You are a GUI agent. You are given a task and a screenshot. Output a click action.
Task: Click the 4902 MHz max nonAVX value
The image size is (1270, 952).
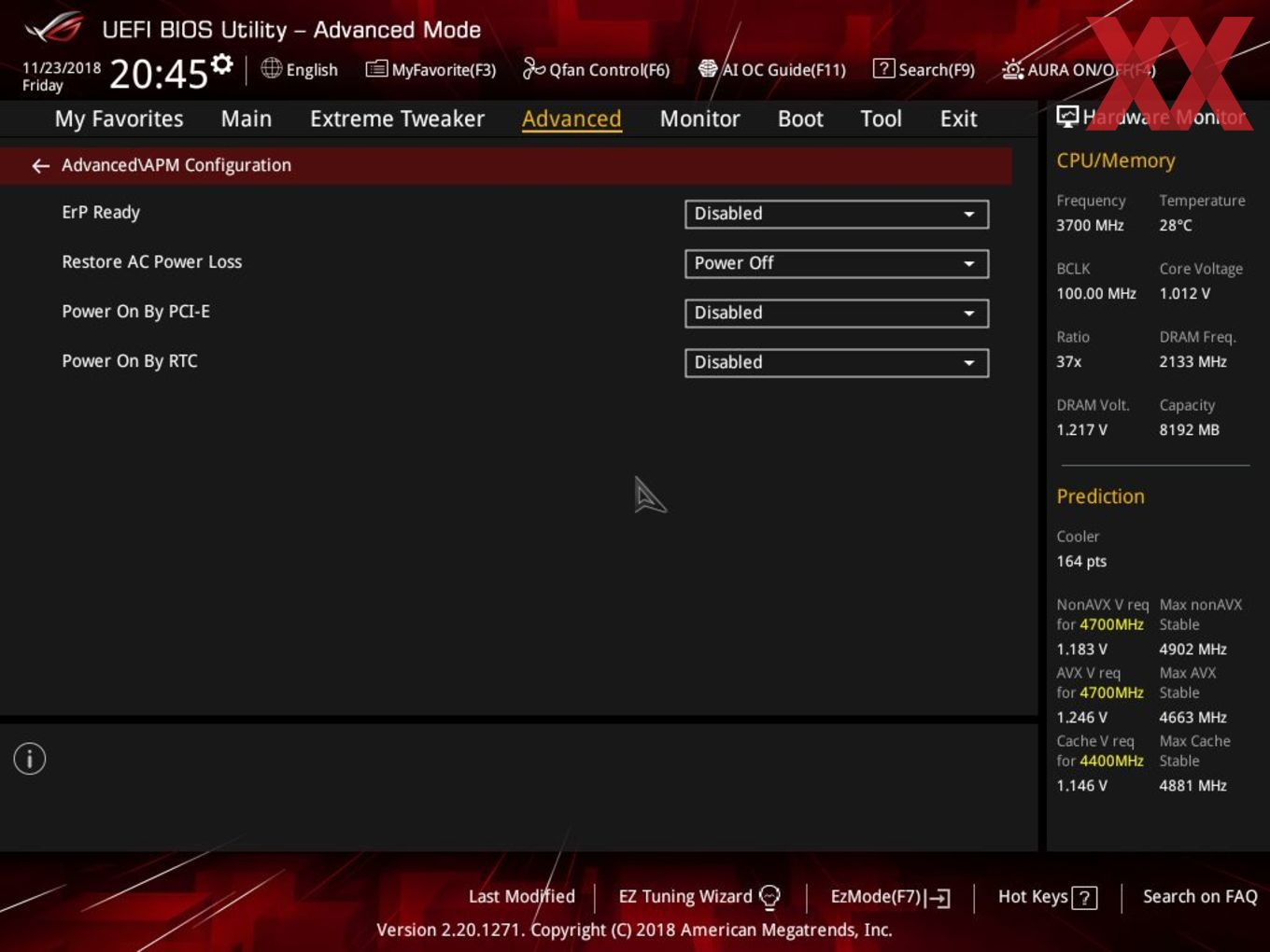coord(1192,650)
